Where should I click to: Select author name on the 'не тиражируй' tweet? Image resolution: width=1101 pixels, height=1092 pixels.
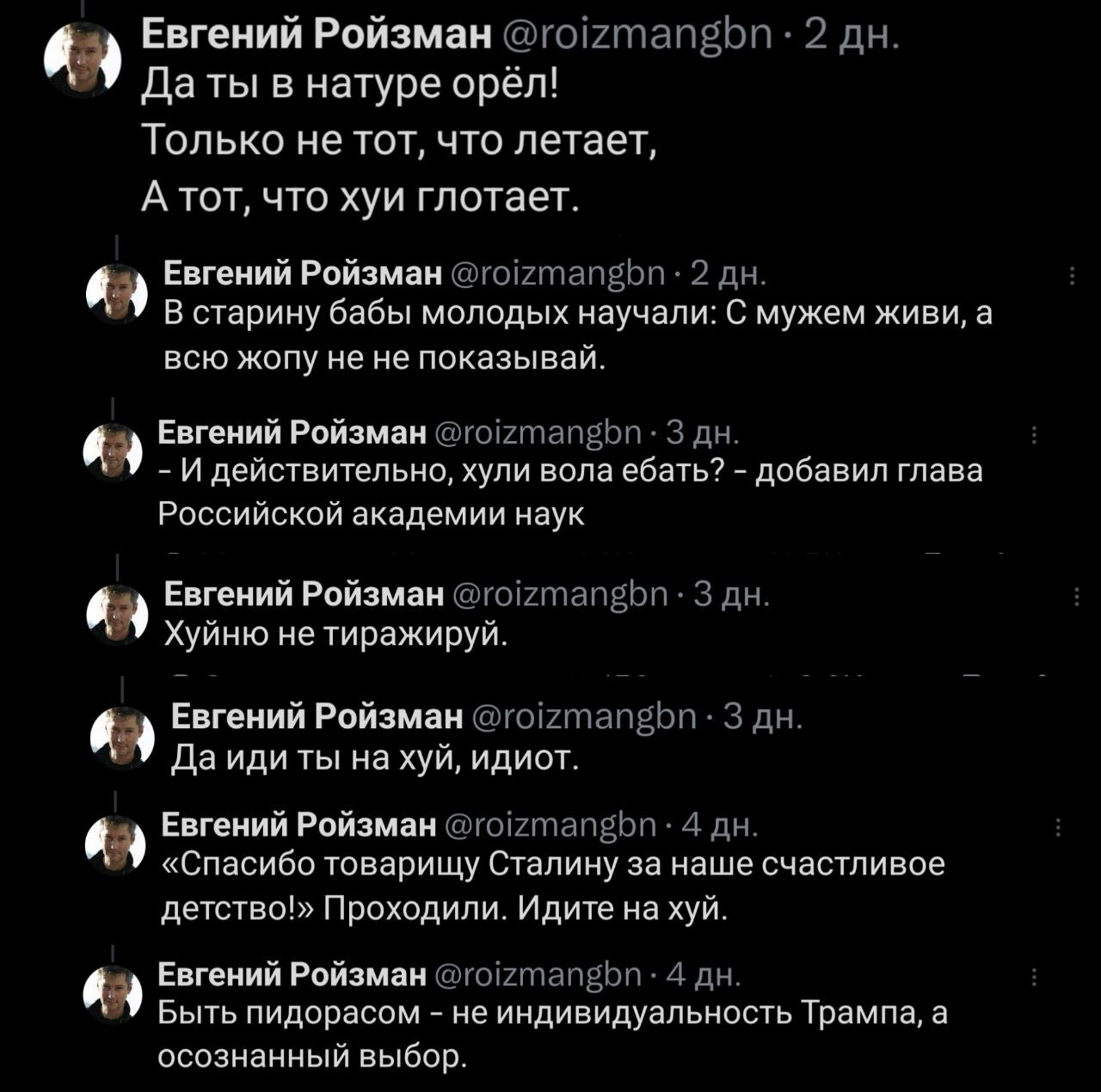pos(304,595)
